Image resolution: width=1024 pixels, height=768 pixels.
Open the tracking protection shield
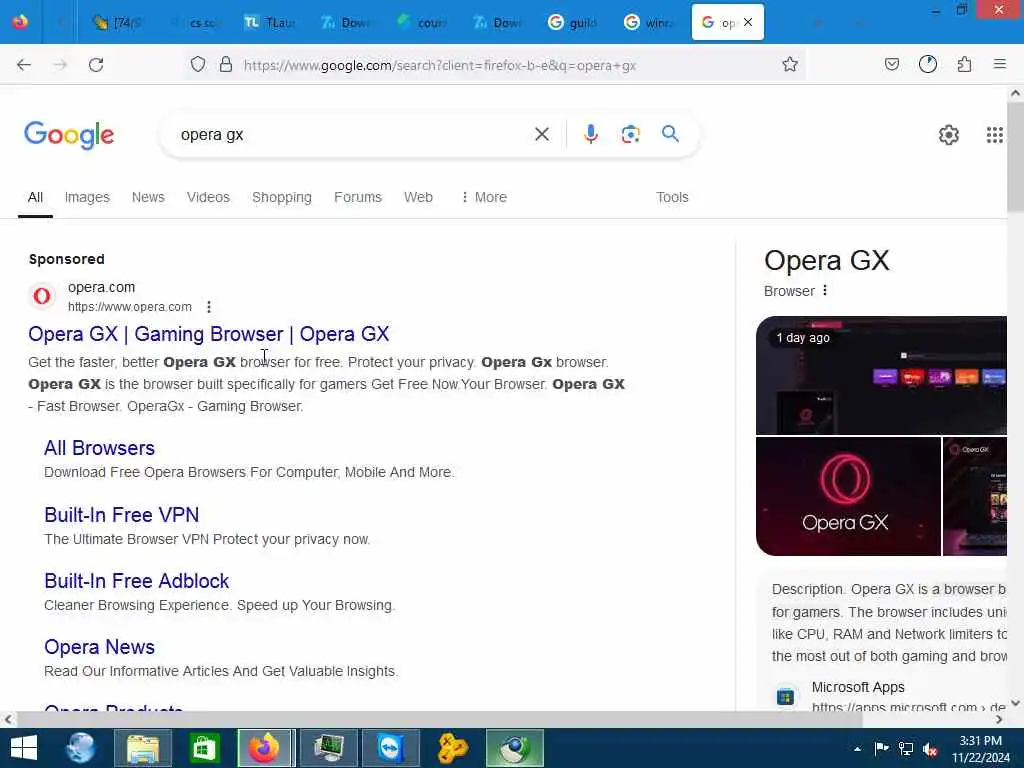tap(198, 64)
